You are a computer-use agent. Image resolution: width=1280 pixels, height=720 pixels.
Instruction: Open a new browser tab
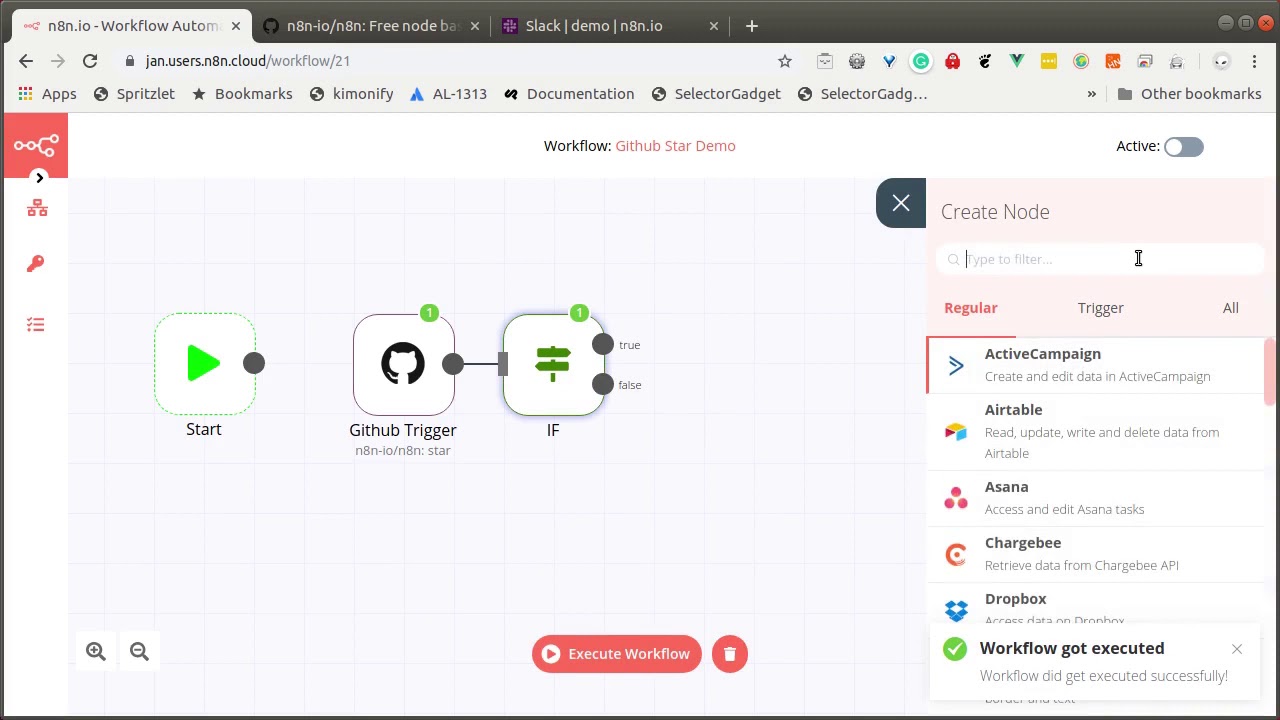click(x=752, y=26)
